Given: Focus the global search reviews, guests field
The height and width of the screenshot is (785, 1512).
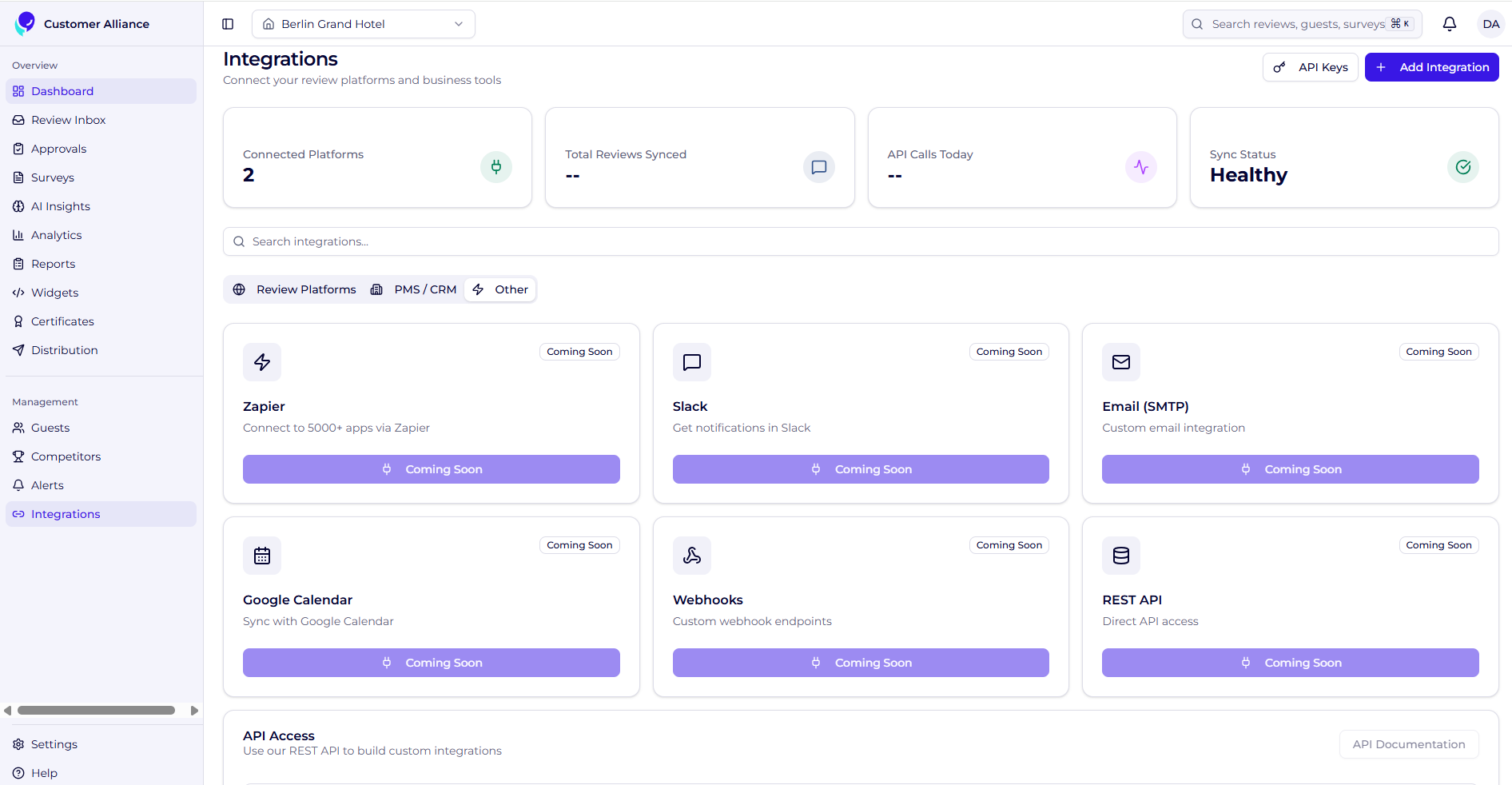Looking at the screenshot, I should point(1303,24).
